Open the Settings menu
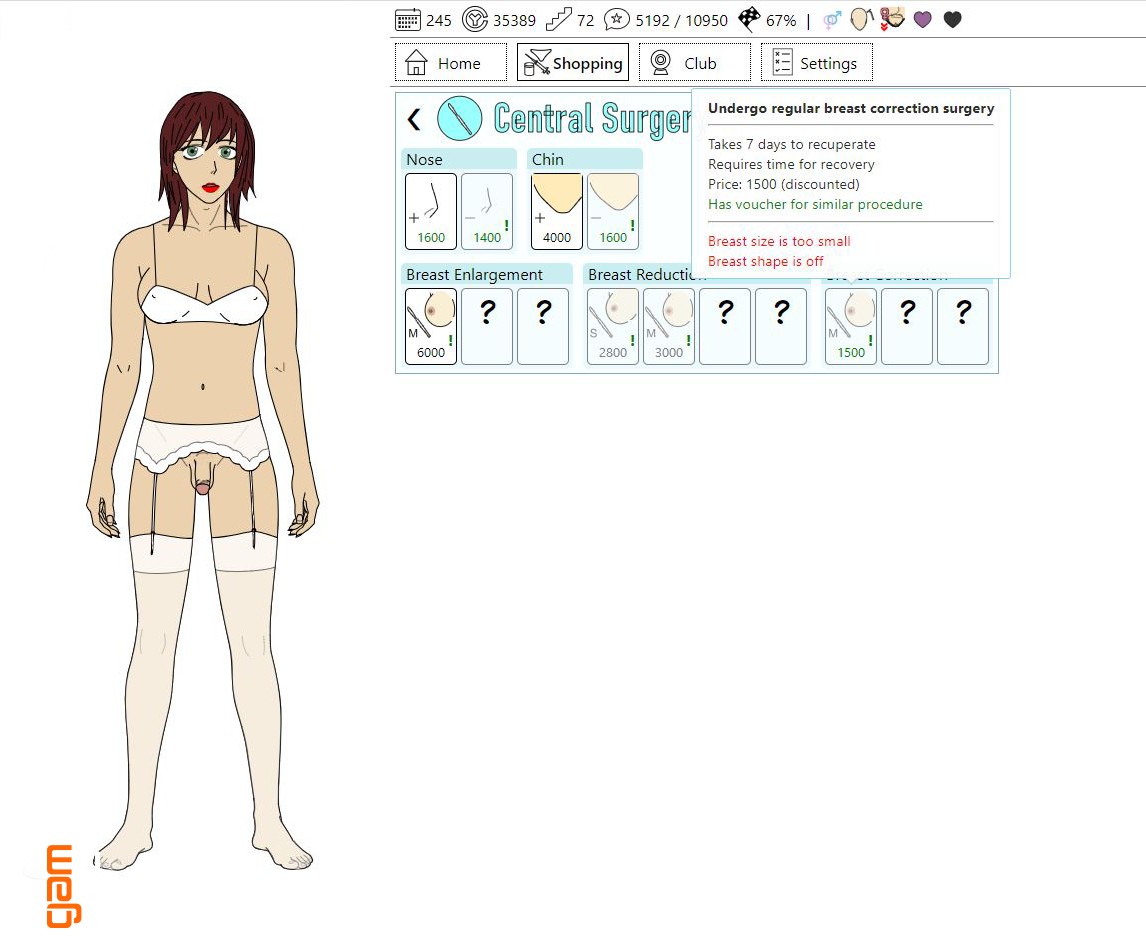 click(816, 63)
